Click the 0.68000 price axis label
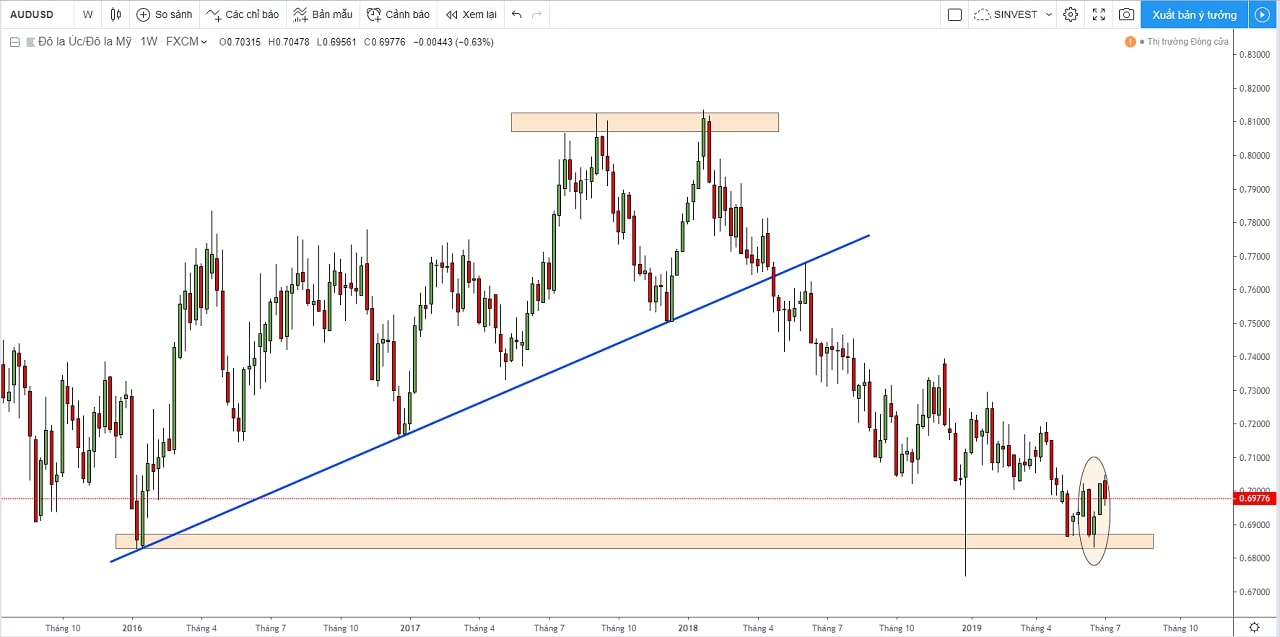1280x637 pixels. click(x=1254, y=558)
